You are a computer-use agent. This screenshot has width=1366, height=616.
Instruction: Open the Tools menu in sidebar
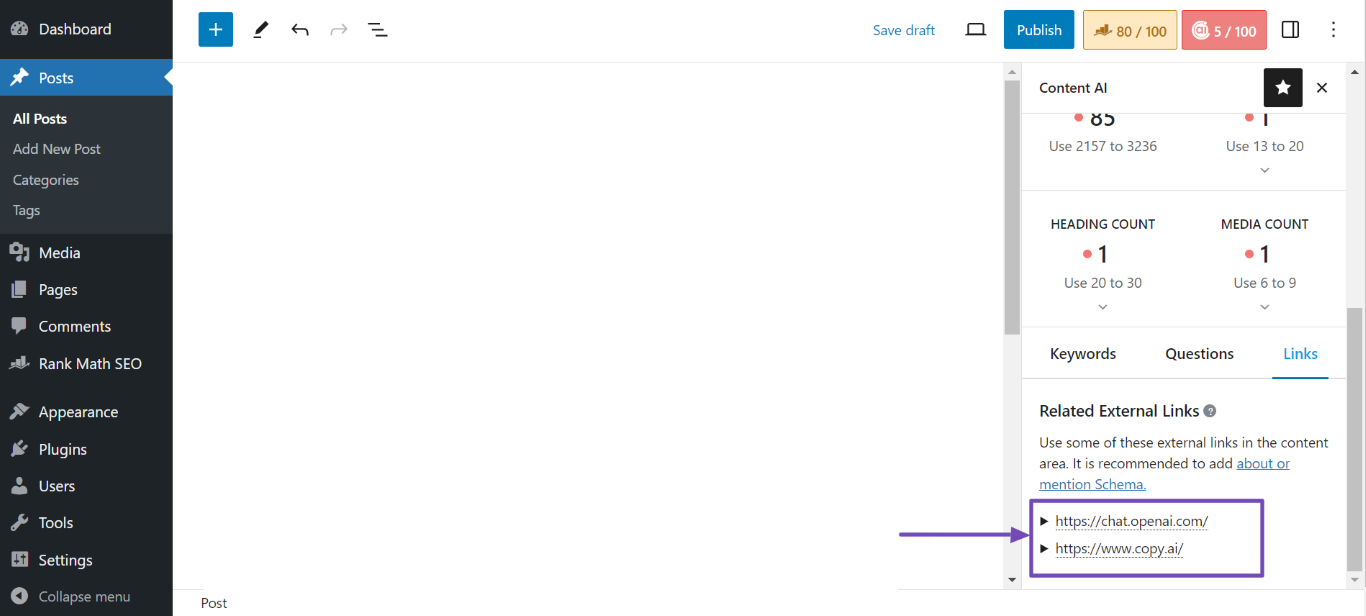tap(86, 522)
